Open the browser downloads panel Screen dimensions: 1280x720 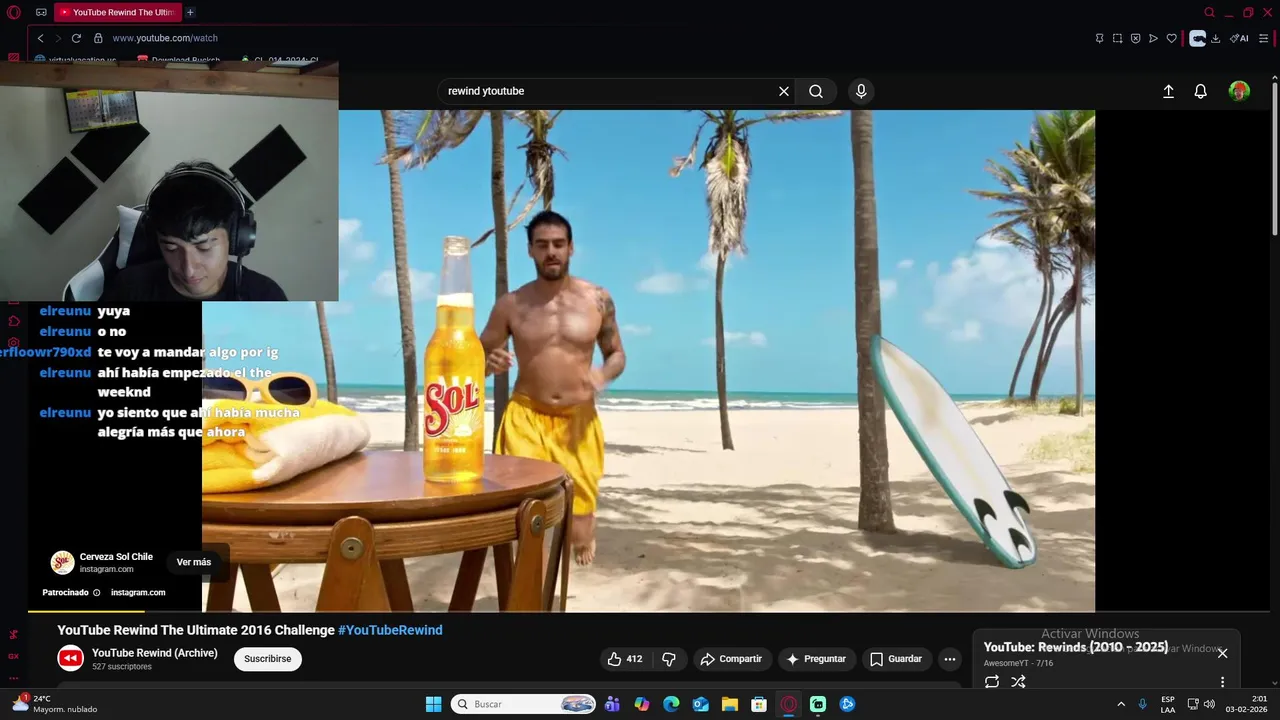coord(1215,38)
